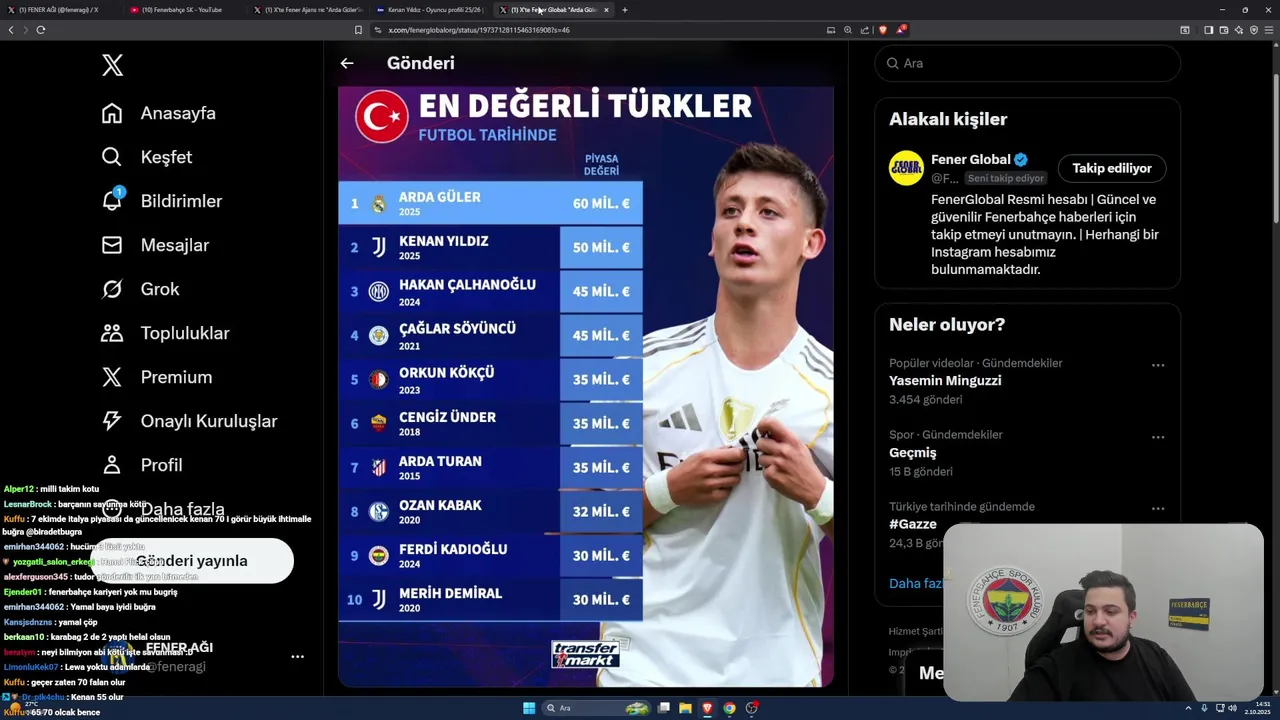Open Windows Start menu
This screenshot has width=1280, height=720.
pyautogui.click(x=529, y=708)
